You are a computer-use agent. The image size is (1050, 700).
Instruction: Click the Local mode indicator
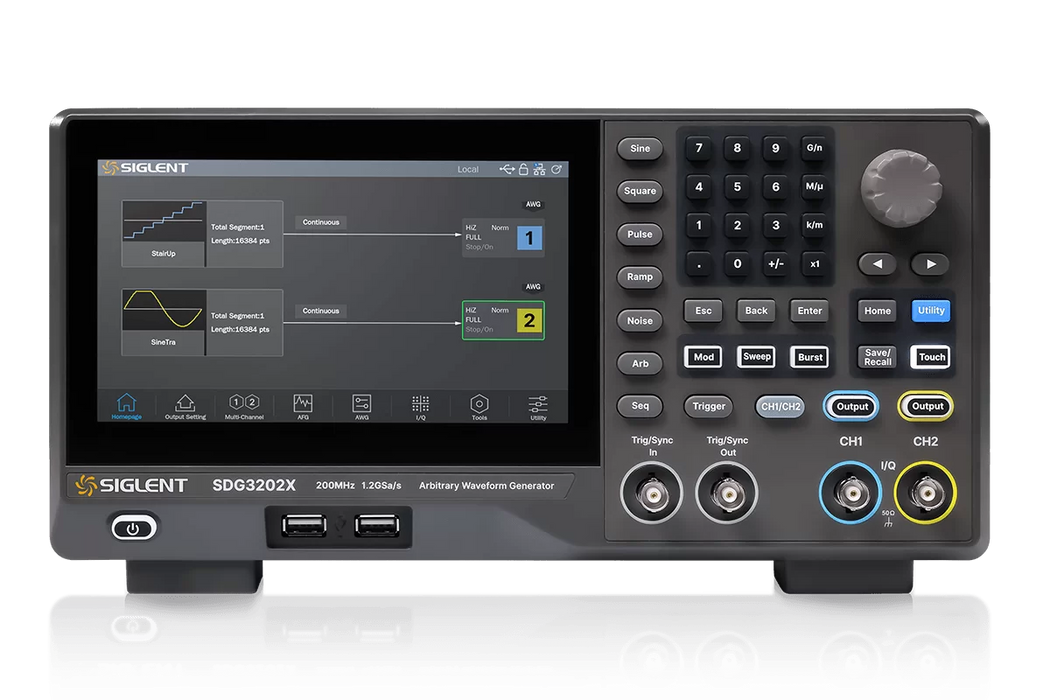467,169
